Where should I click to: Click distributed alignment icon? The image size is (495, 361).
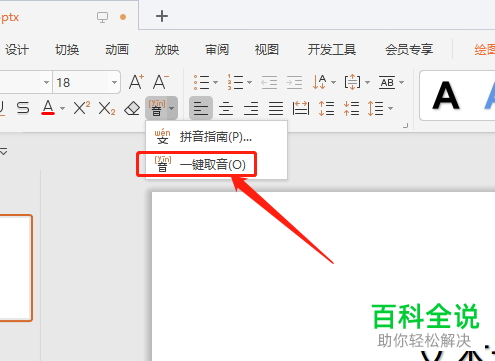(x=301, y=108)
